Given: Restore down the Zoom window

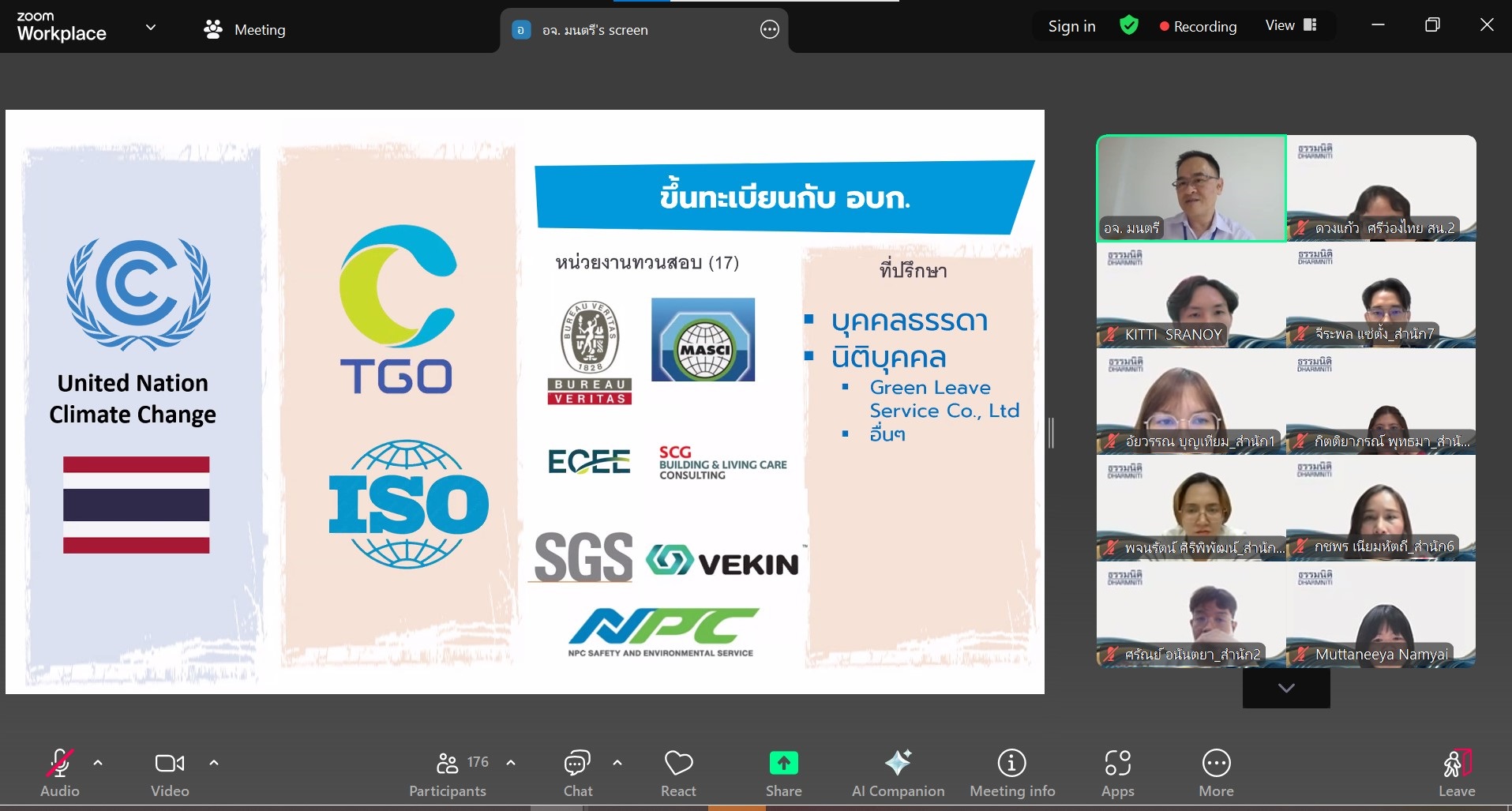Looking at the screenshot, I should point(1432,25).
